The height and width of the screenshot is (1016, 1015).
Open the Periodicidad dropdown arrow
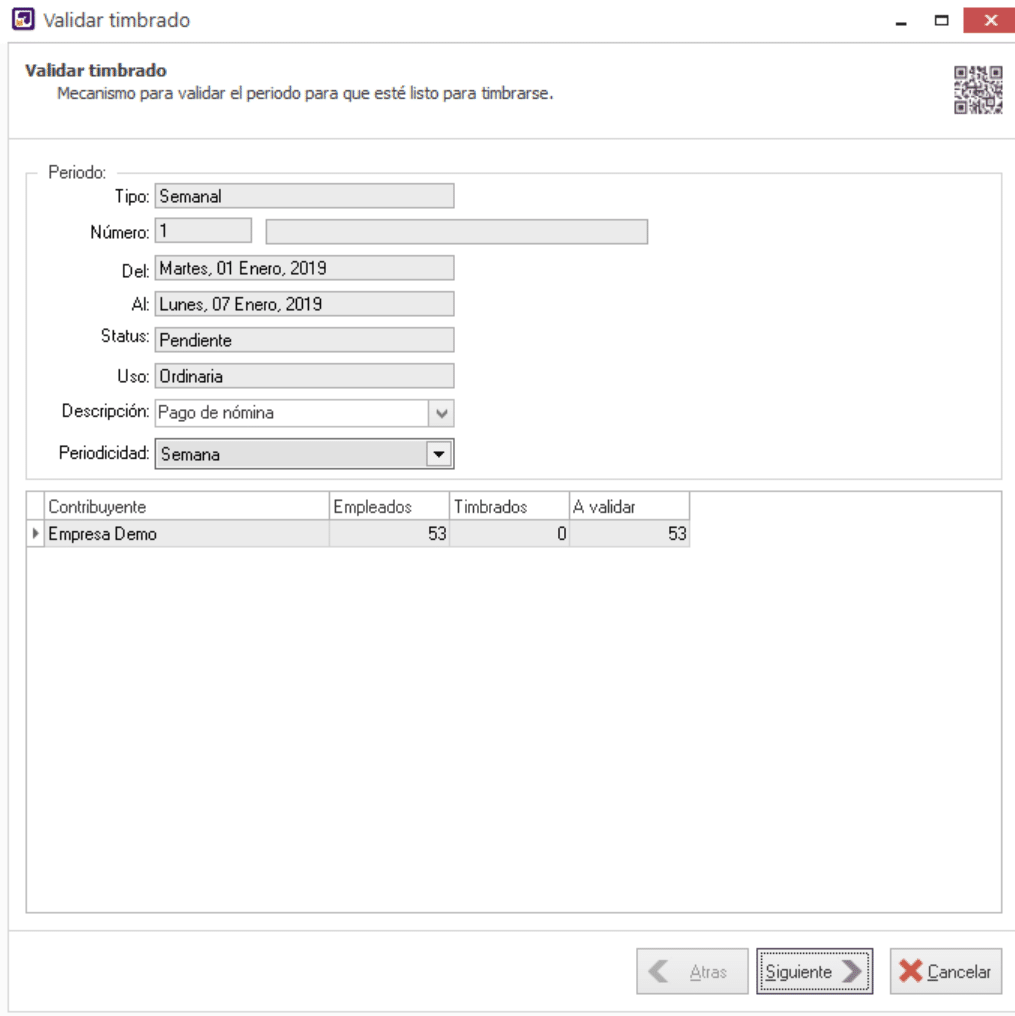[439, 454]
